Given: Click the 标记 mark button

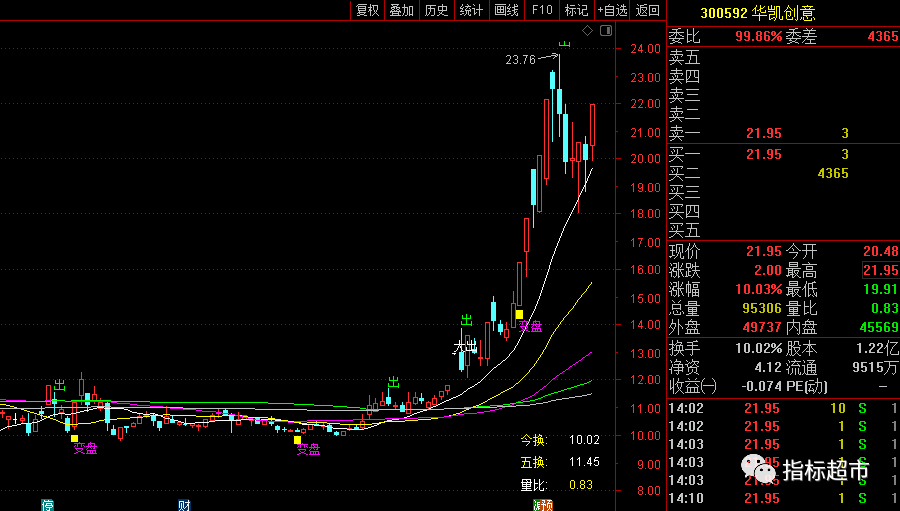Looking at the screenshot, I should 576,10.
